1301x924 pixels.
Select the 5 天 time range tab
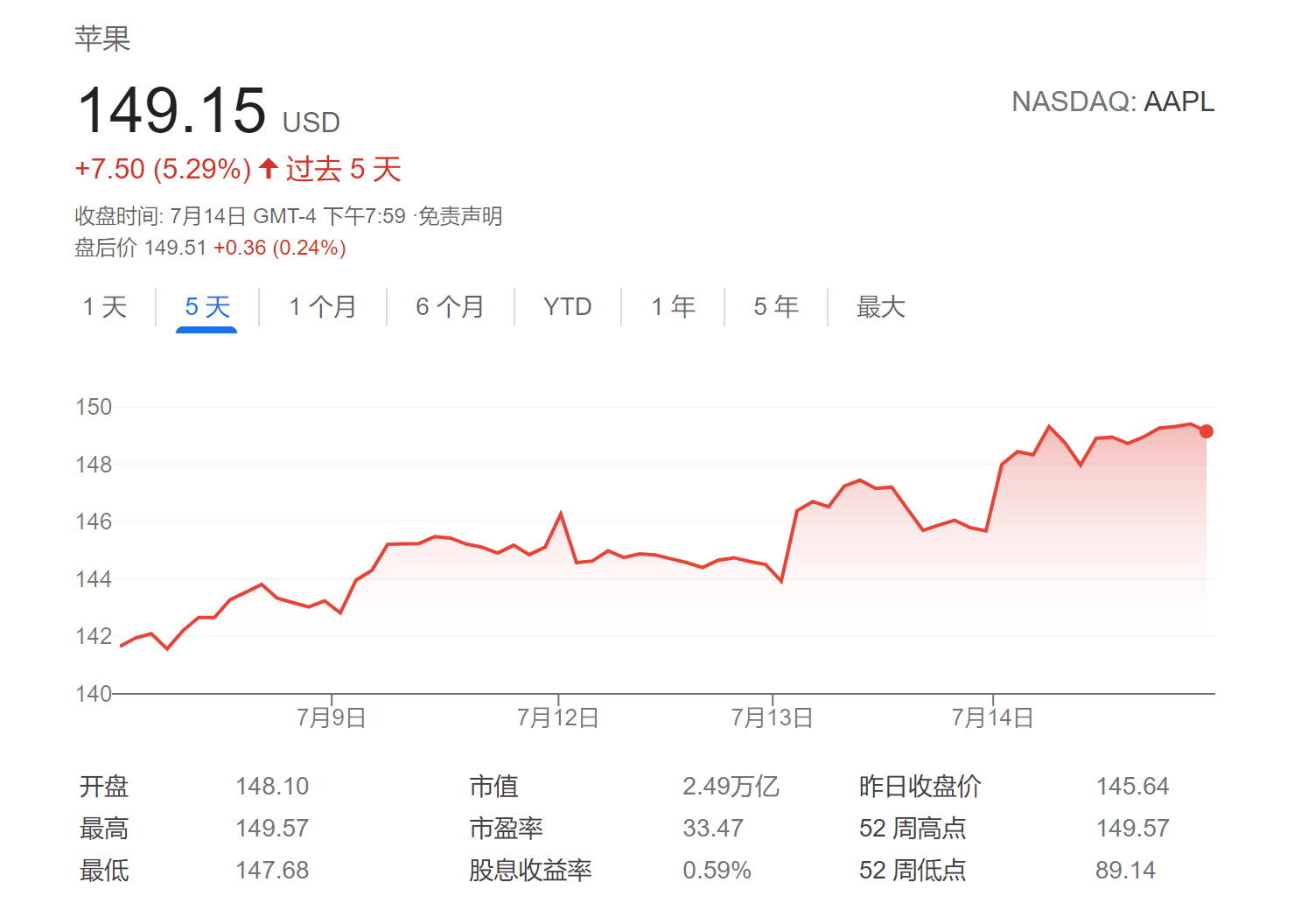(x=207, y=307)
